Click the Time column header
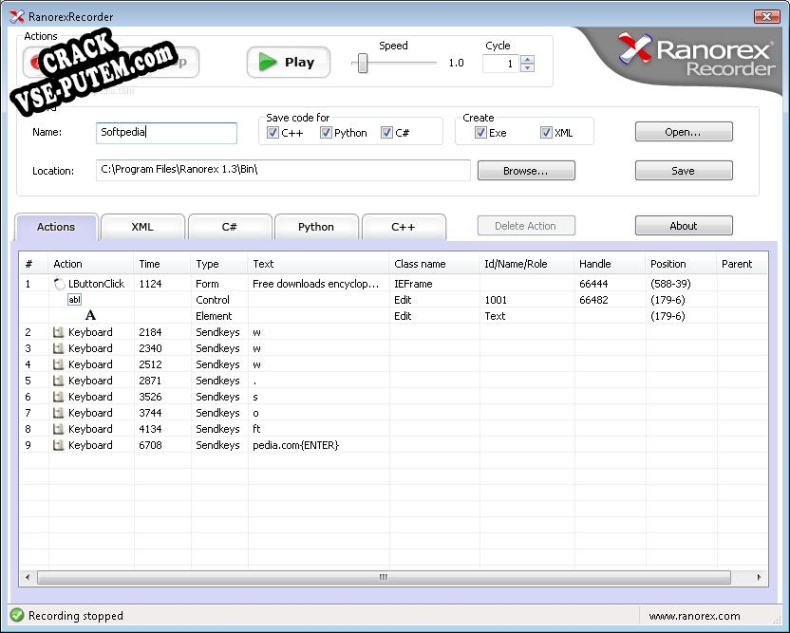 [x=162, y=264]
